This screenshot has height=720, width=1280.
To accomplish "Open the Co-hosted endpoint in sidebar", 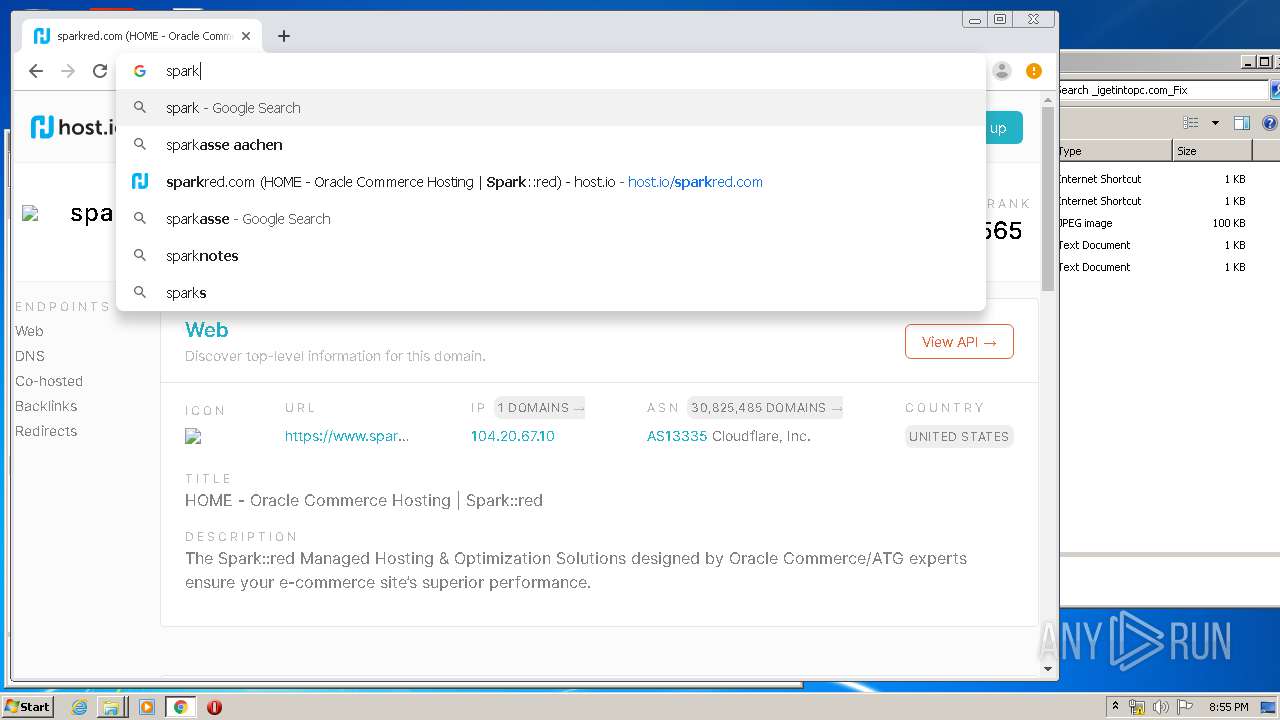I will click(x=49, y=381).
